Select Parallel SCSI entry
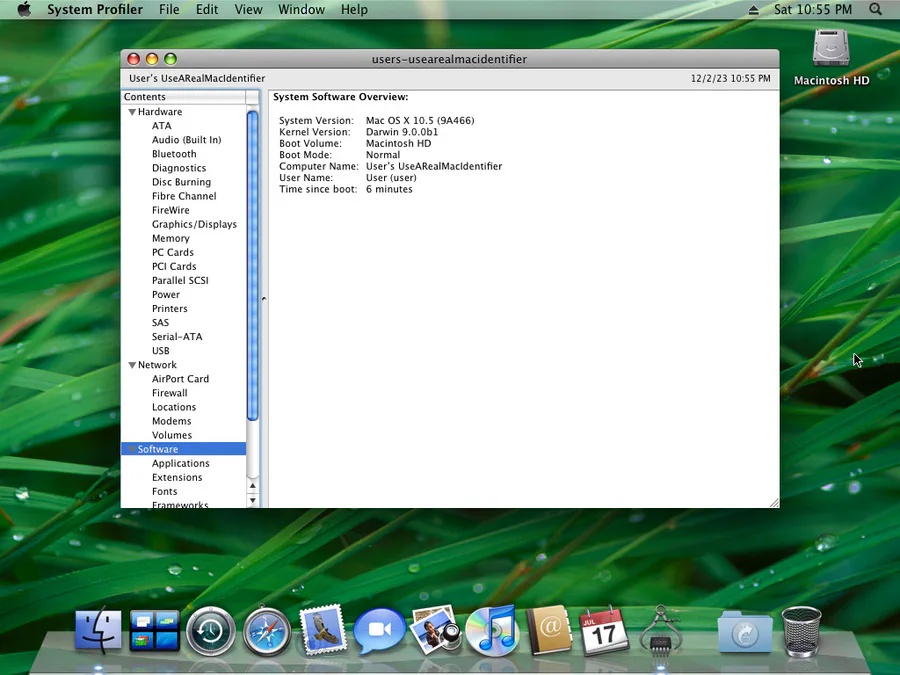 180,281
